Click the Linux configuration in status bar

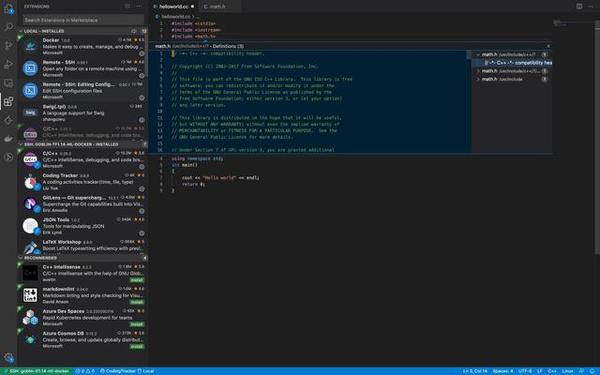(567, 371)
